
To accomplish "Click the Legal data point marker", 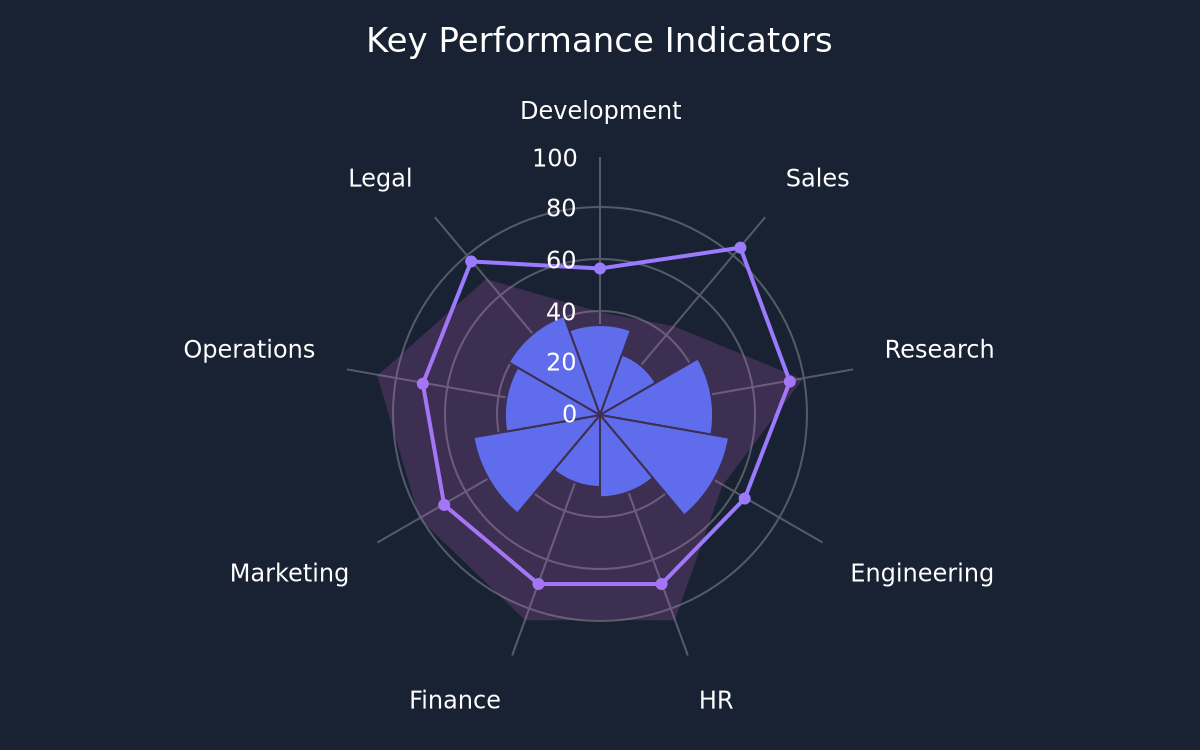I will pyautogui.click(x=471, y=261).
